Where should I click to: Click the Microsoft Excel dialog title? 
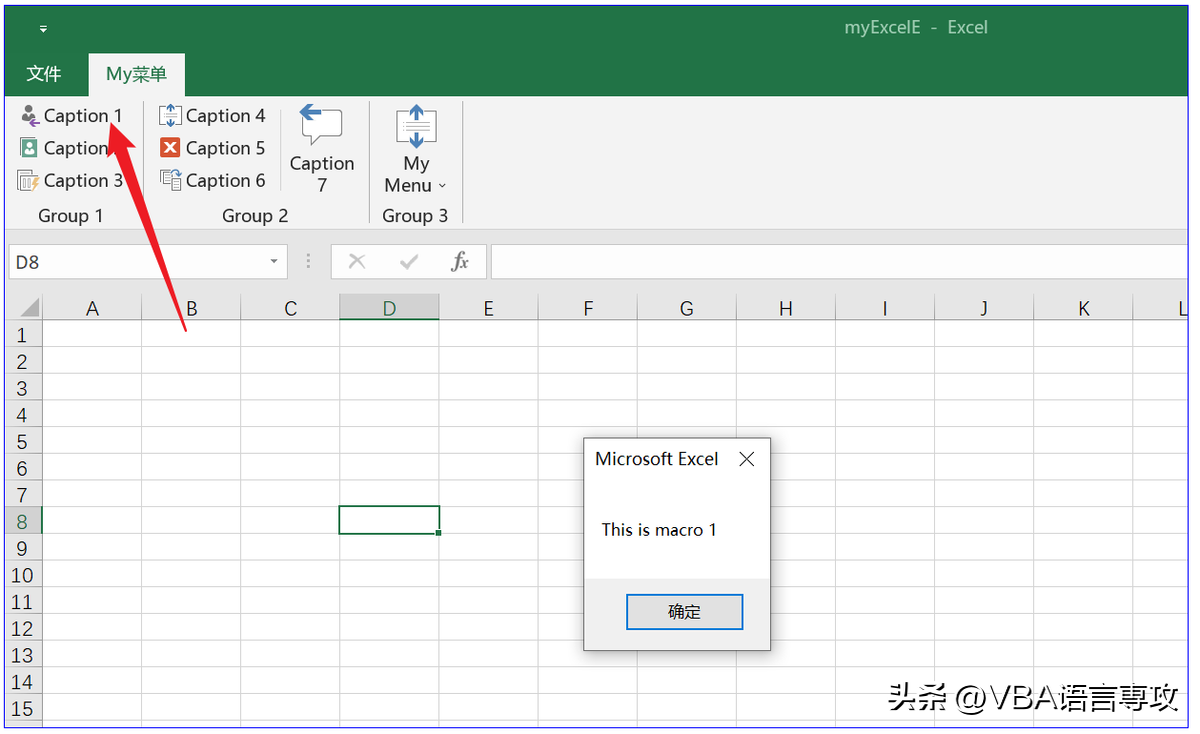pos(657,459)
